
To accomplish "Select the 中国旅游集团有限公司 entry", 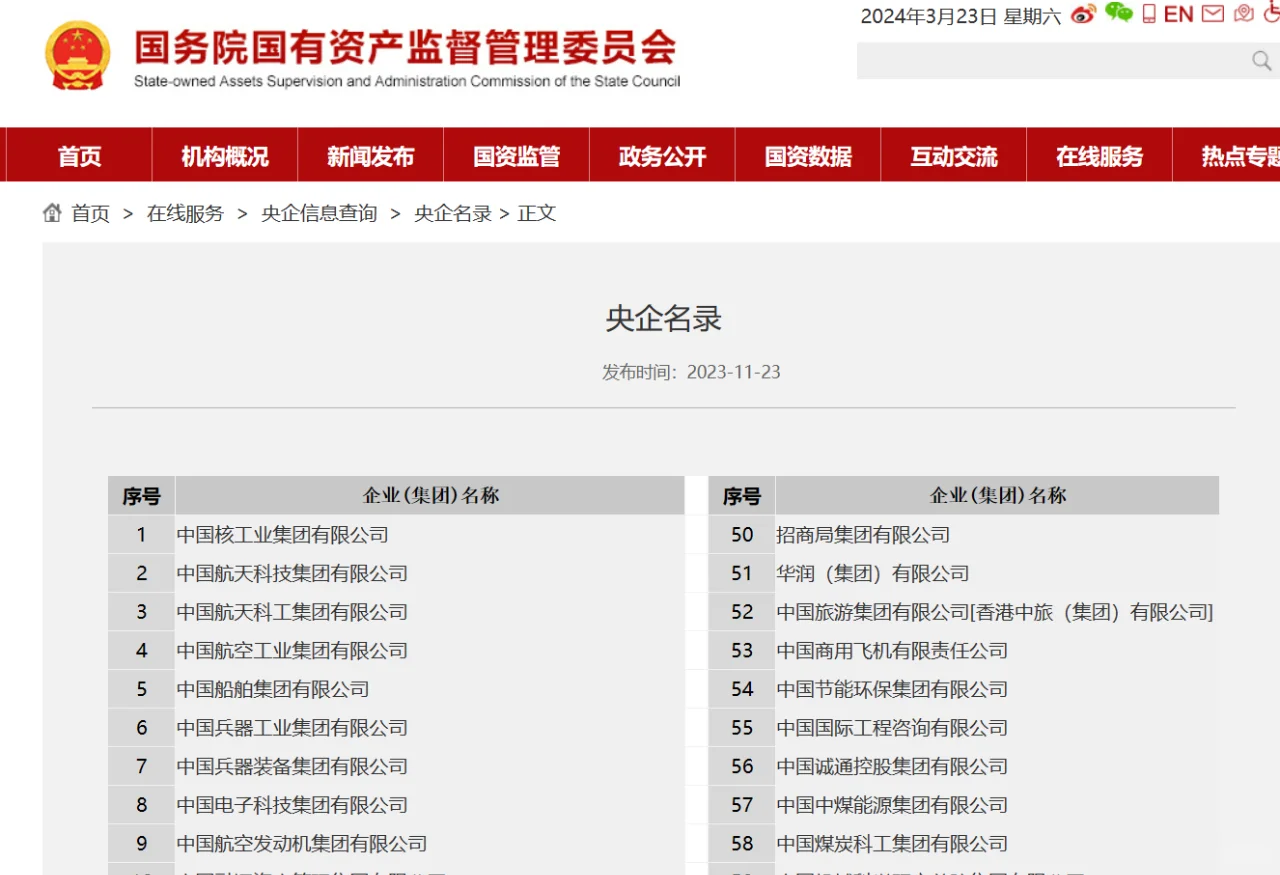I will click(995, 612).
